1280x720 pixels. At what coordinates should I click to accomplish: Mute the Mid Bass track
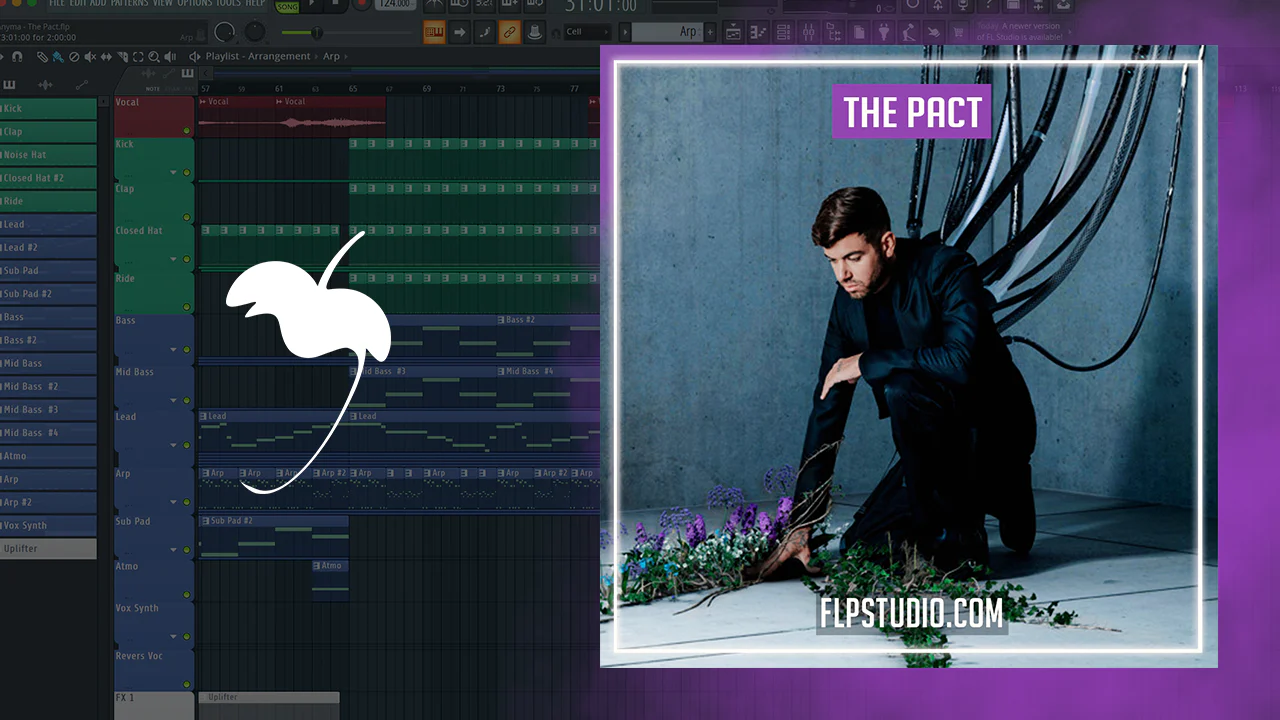[x=186, y=400]
